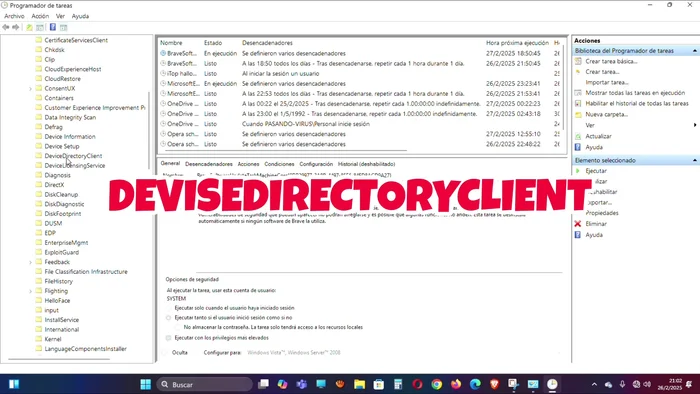
Task: Select the LanguageComponentsInstaller folder
Action: pyautogui.click(x=85, y=348)
